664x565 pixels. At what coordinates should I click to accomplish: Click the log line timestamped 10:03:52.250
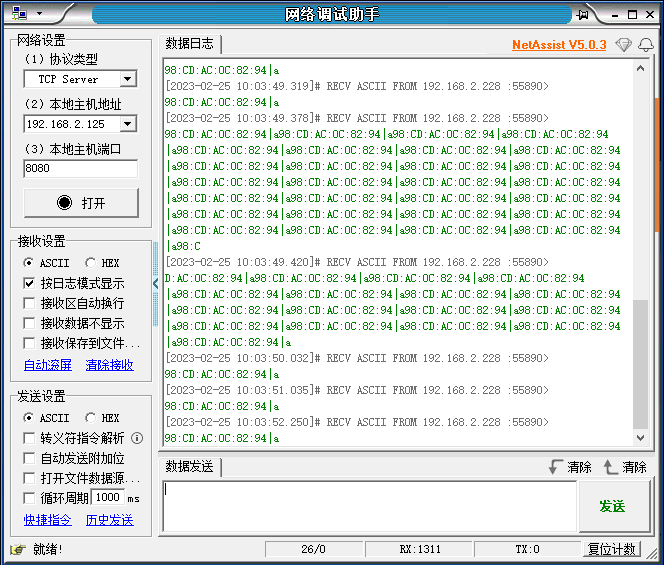(357, 422)
